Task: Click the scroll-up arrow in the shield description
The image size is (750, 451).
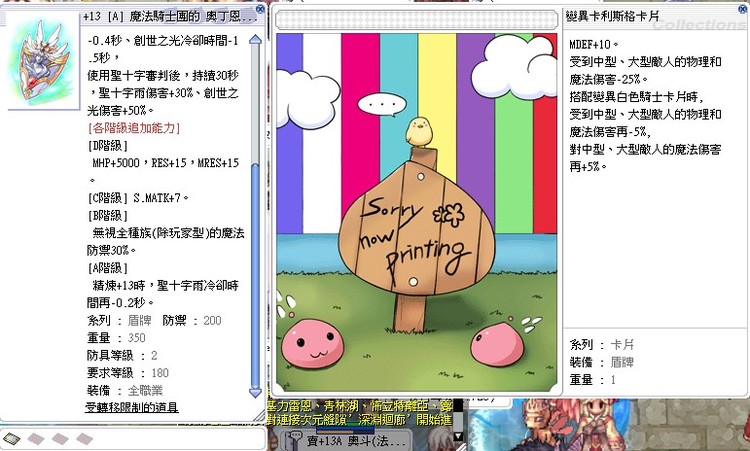Action: pyautogui.click(x=255, y=40)
